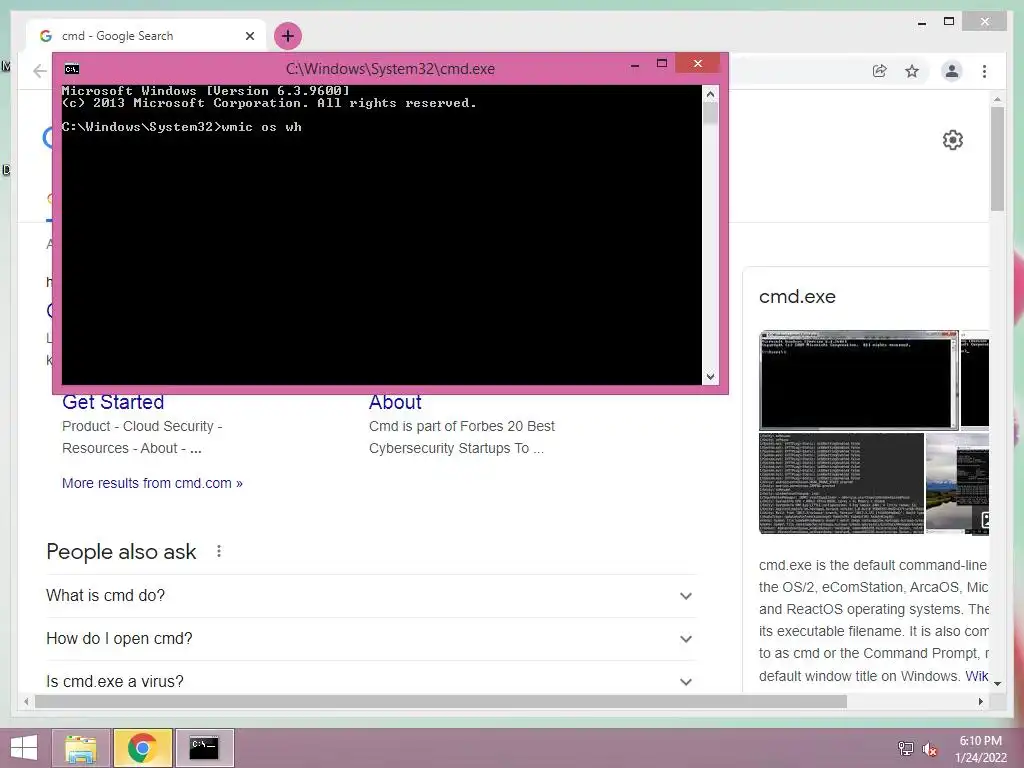1024x768 pixels.
Task: Click the muted volume tray icon
Action: [x=930, y=749]
